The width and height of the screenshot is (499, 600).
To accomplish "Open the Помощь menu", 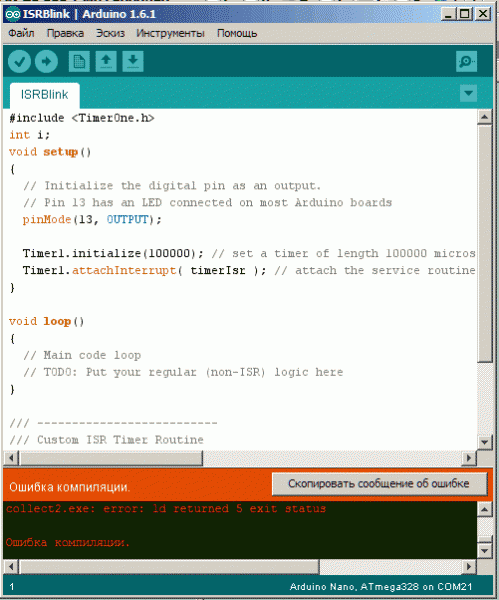I will click(x=237, y=33).
